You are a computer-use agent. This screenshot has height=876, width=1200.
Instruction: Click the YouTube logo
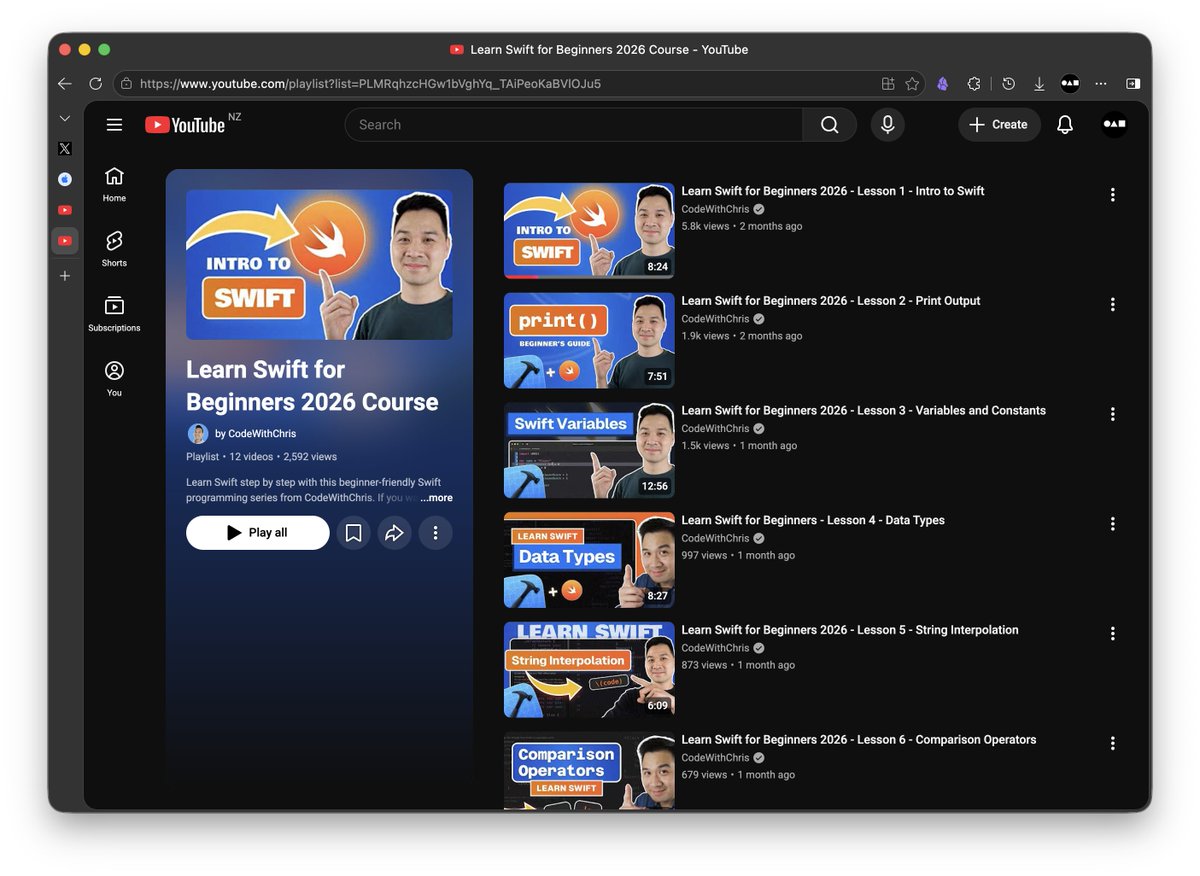pyautogui.click(x=185, y=125)
